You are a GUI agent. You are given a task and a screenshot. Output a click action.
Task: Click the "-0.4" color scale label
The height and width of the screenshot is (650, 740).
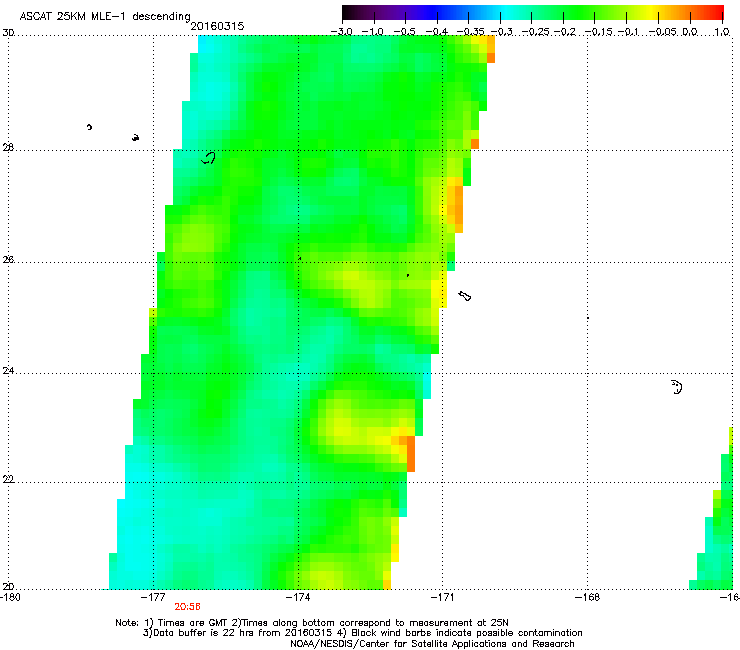(437, 32)
